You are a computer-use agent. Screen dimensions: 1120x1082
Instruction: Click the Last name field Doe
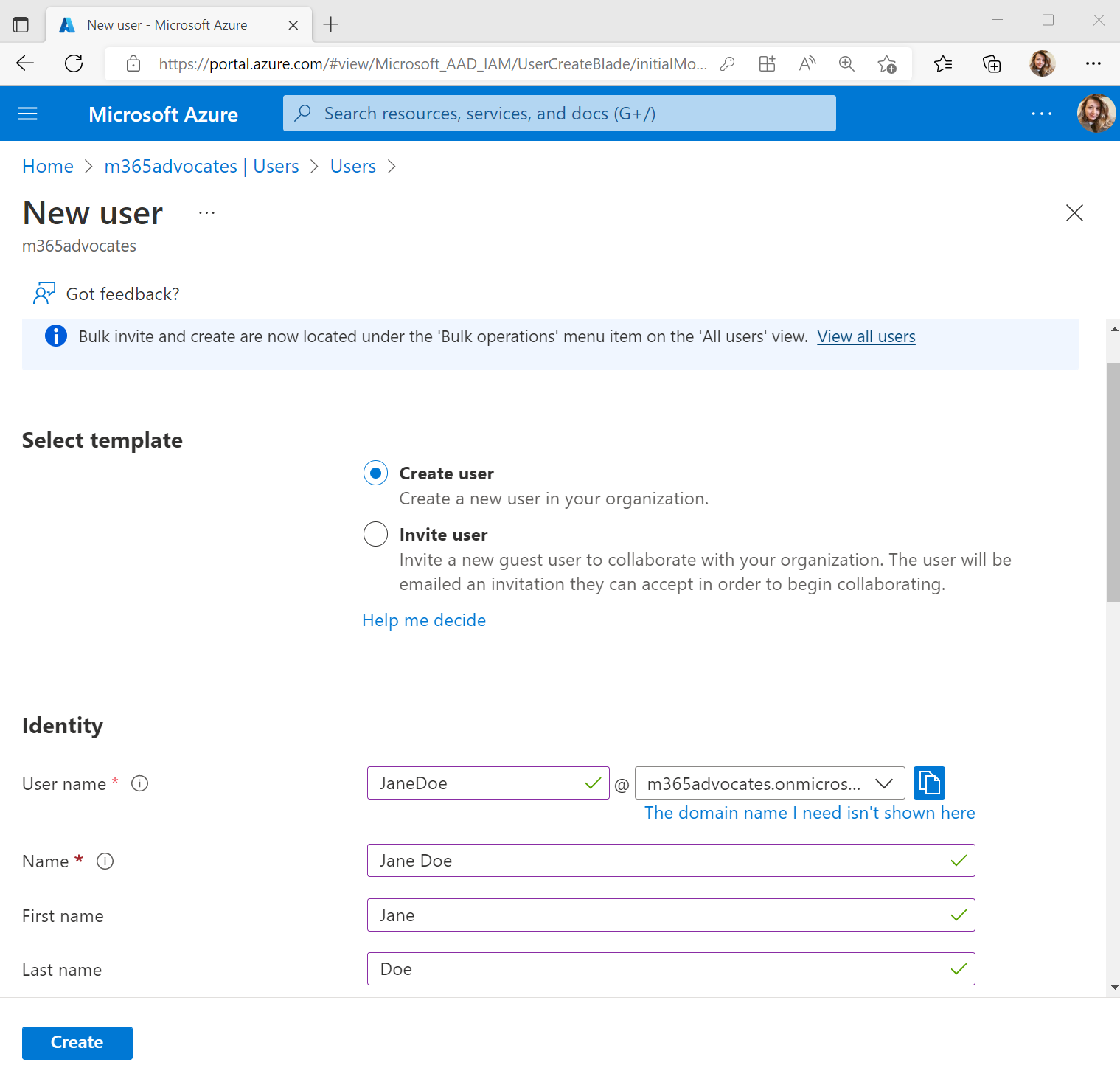(x=671, y=969)
